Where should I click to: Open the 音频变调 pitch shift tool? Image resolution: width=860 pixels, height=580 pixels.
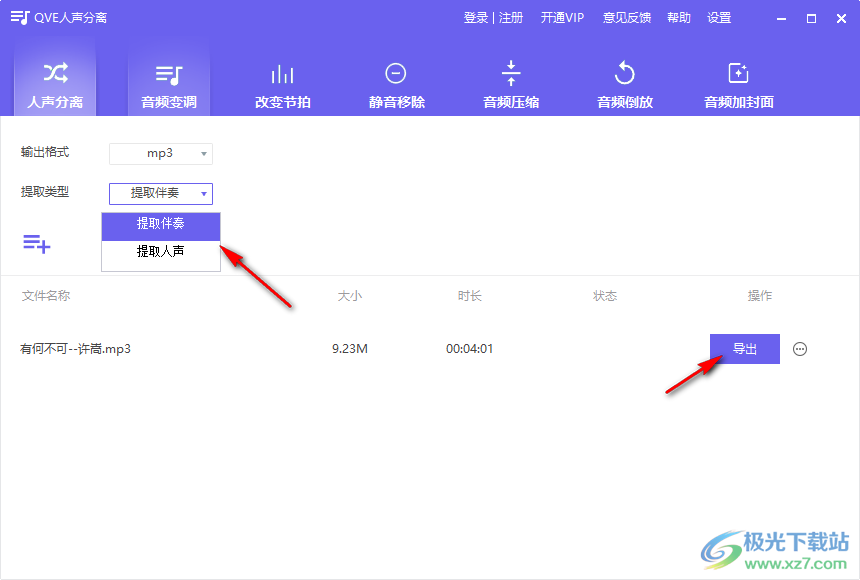[x=168, y=85]
